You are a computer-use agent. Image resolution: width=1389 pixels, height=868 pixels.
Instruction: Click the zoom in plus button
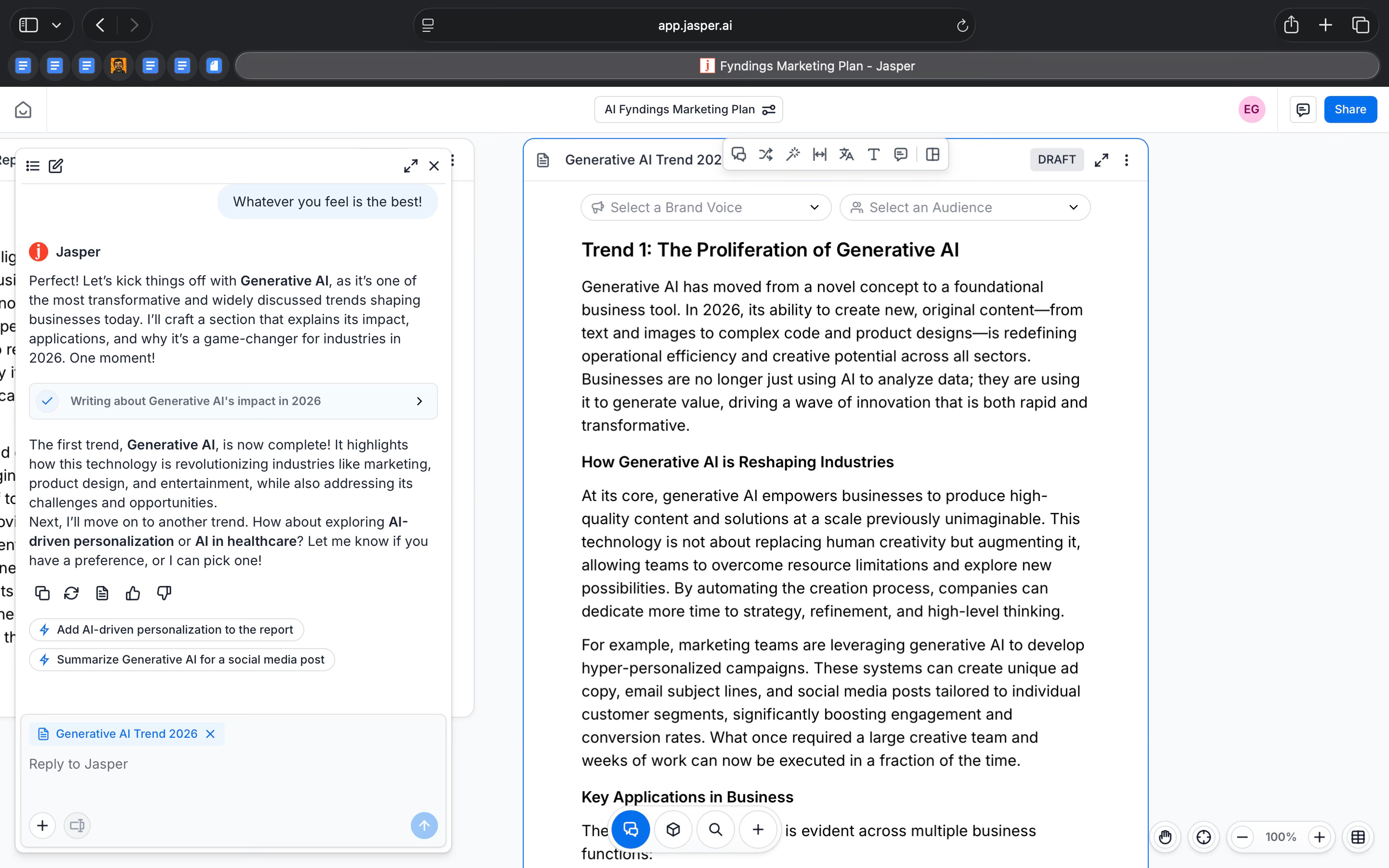point(1319,837)
